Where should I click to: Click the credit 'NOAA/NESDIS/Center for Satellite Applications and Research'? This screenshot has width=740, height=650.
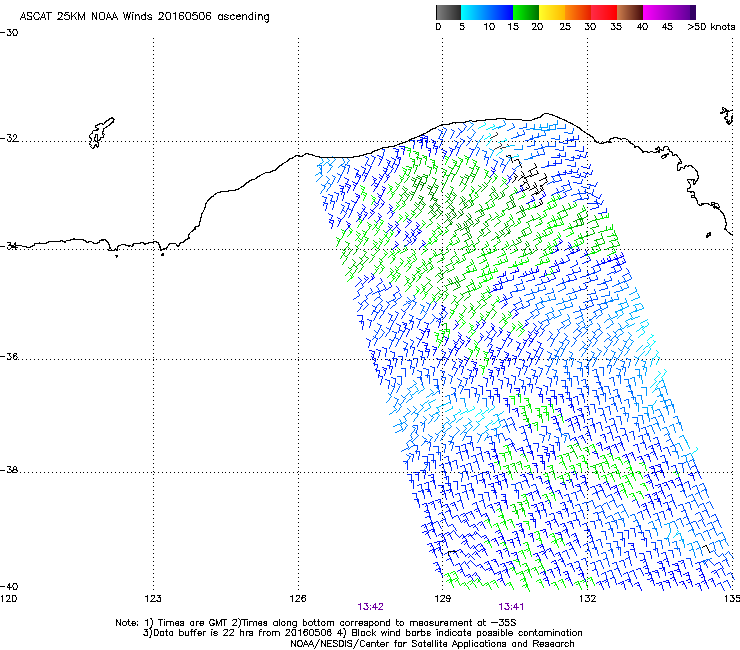pyautogui.click(x=432, y=644)
